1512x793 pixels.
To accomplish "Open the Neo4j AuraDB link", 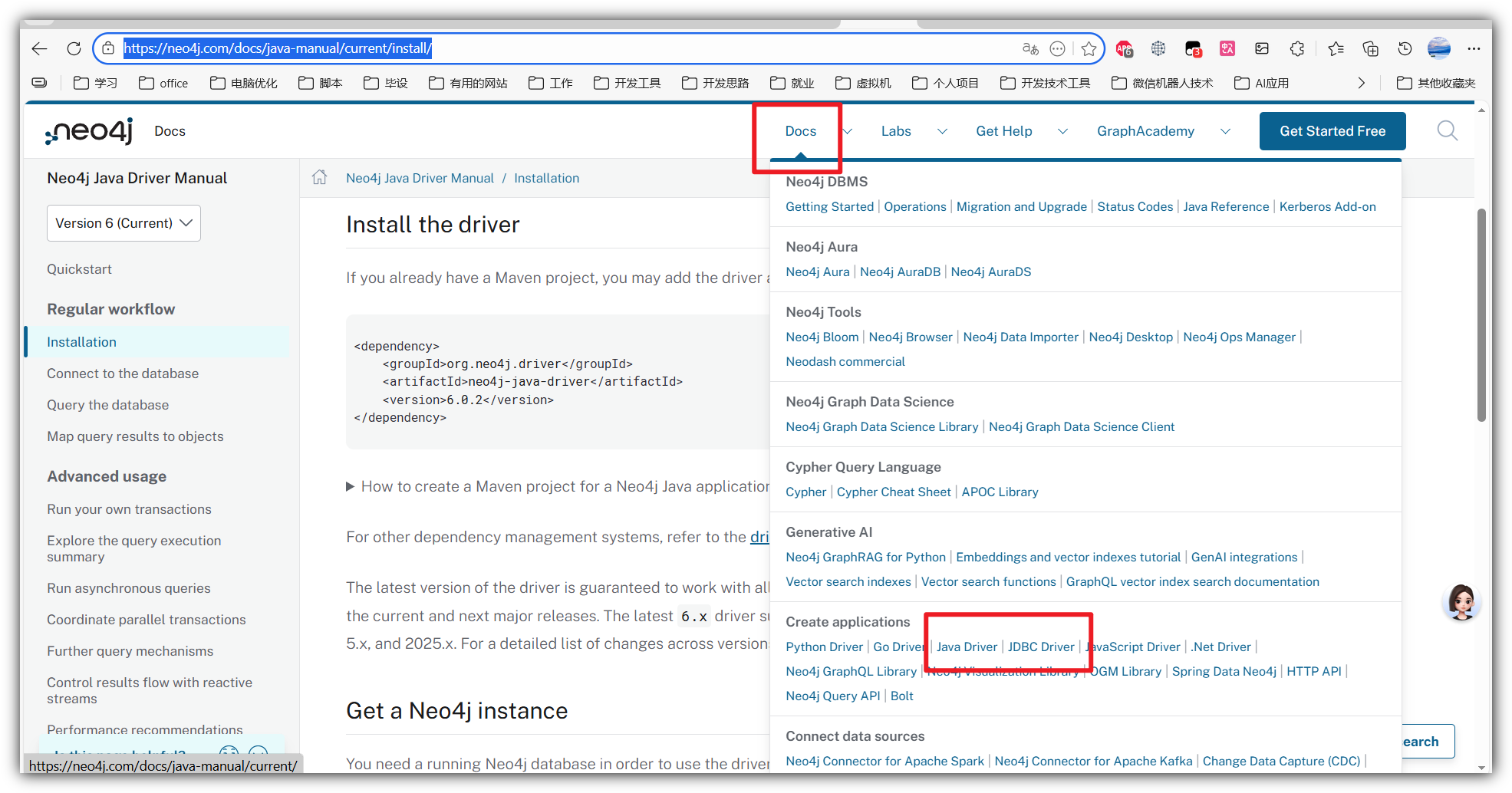I will click(x=900, y=271).
